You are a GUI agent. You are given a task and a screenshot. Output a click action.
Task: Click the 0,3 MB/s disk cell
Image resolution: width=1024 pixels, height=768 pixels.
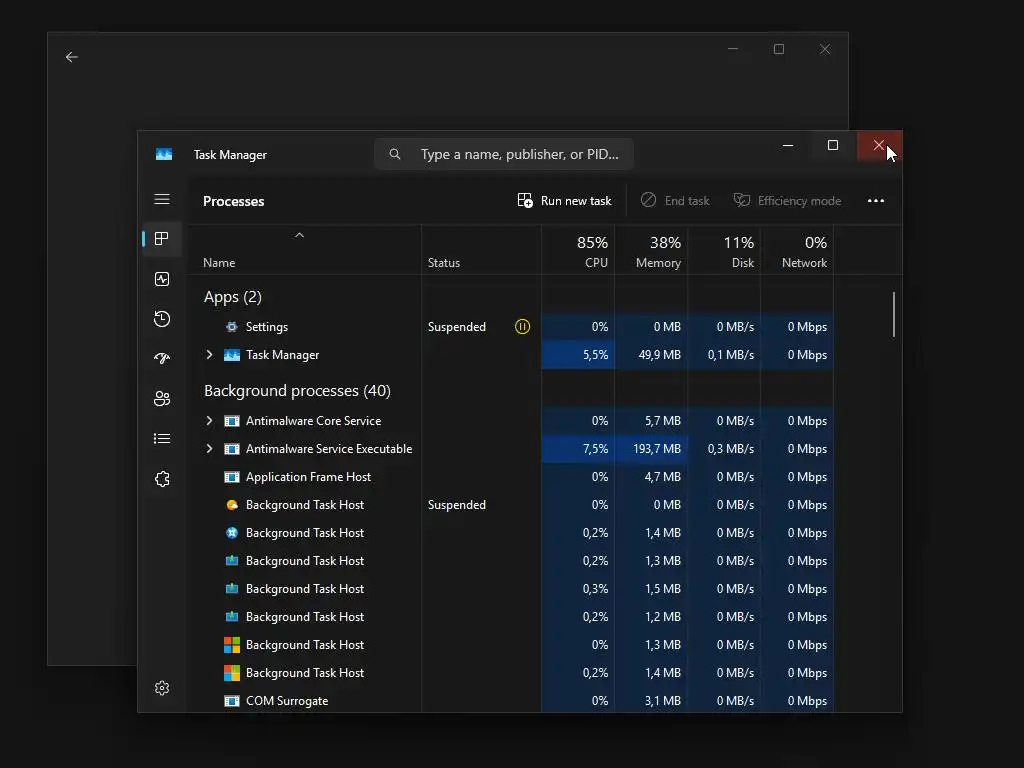pyautogui.click(x=724, y=449)
